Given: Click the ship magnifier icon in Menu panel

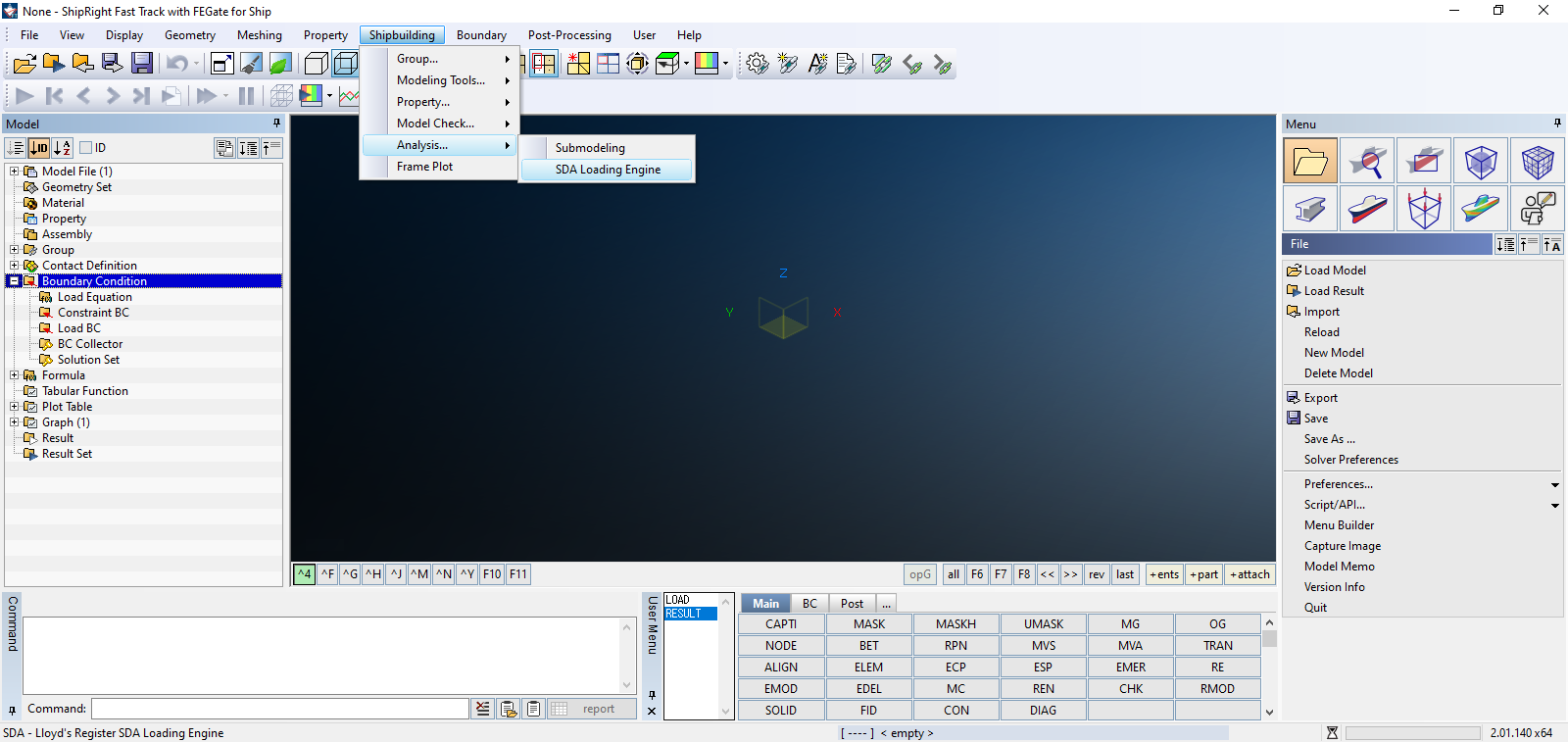Looking at the screenshot, I should click(1366, 161).
